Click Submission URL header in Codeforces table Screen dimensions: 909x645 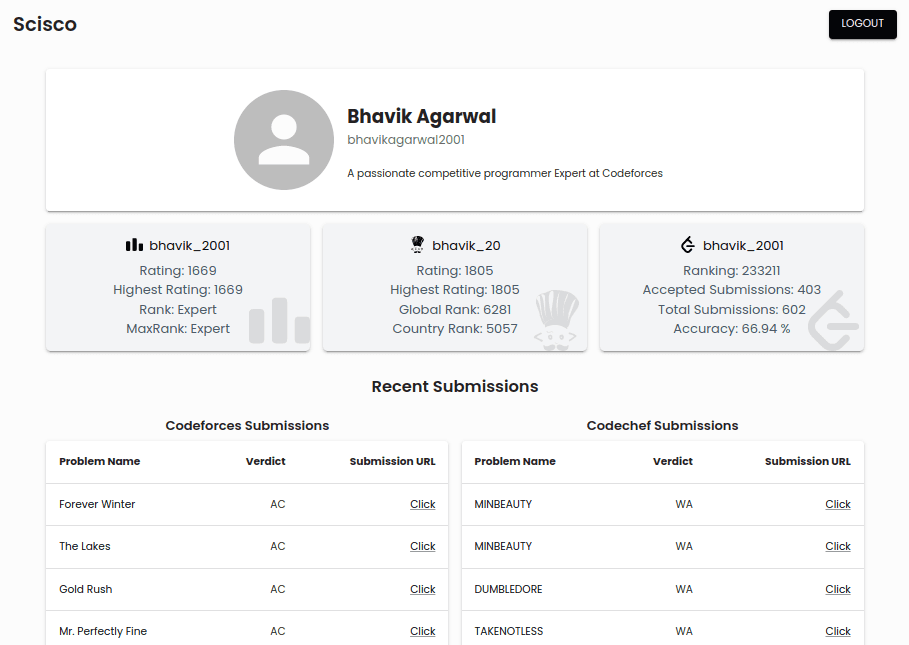pyautogui.click(x=392, y=461)
